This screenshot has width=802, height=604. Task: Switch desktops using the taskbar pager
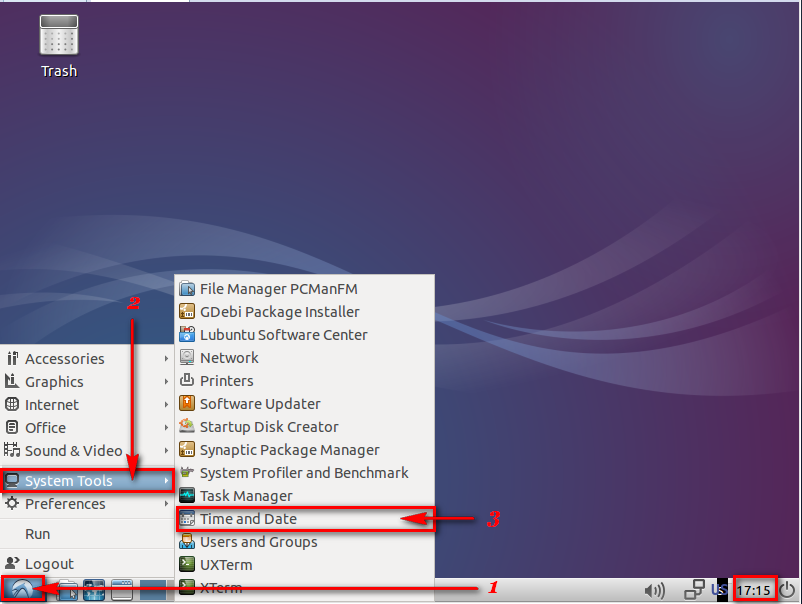(153, 590)
